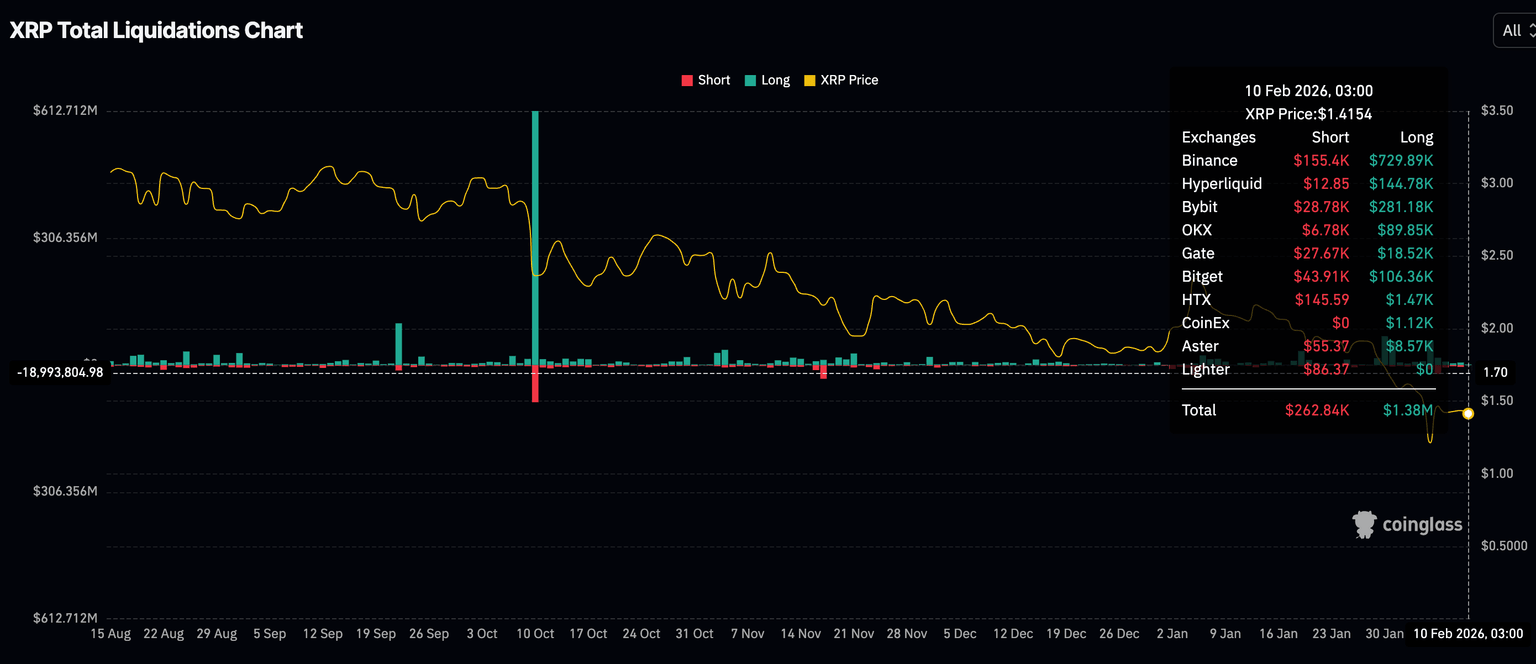Click the red Short legend marker

tap(687, 80)
